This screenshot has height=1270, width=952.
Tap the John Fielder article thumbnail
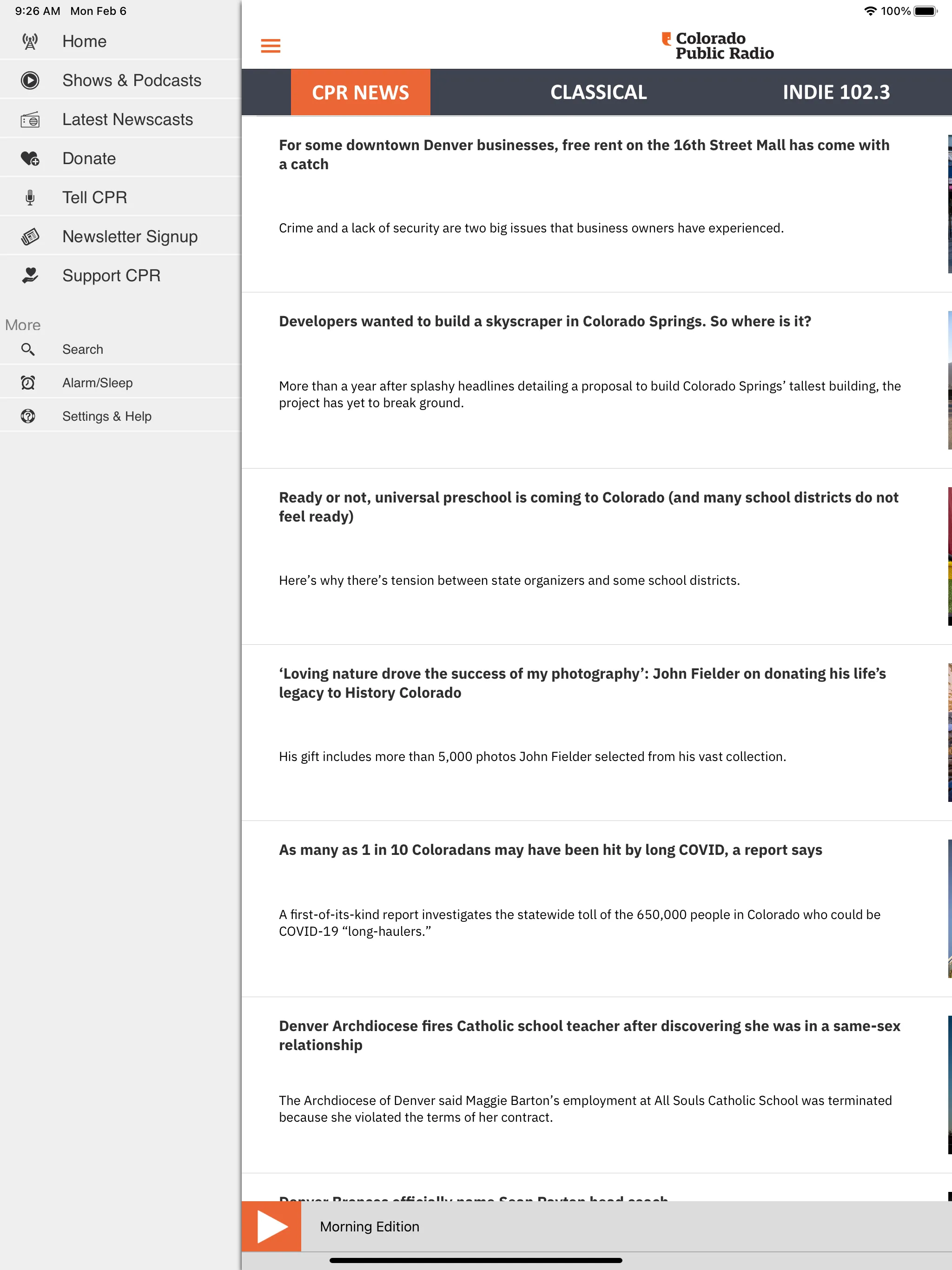coord(950,733)
